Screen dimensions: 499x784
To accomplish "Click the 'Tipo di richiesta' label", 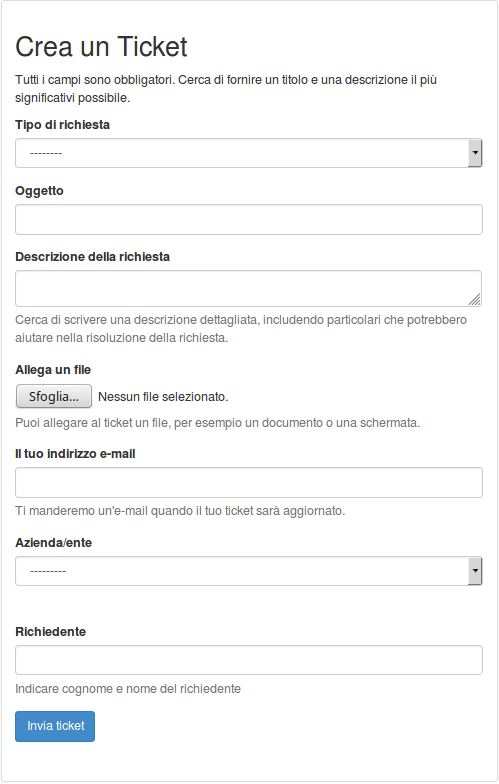I will coord(62,124).
